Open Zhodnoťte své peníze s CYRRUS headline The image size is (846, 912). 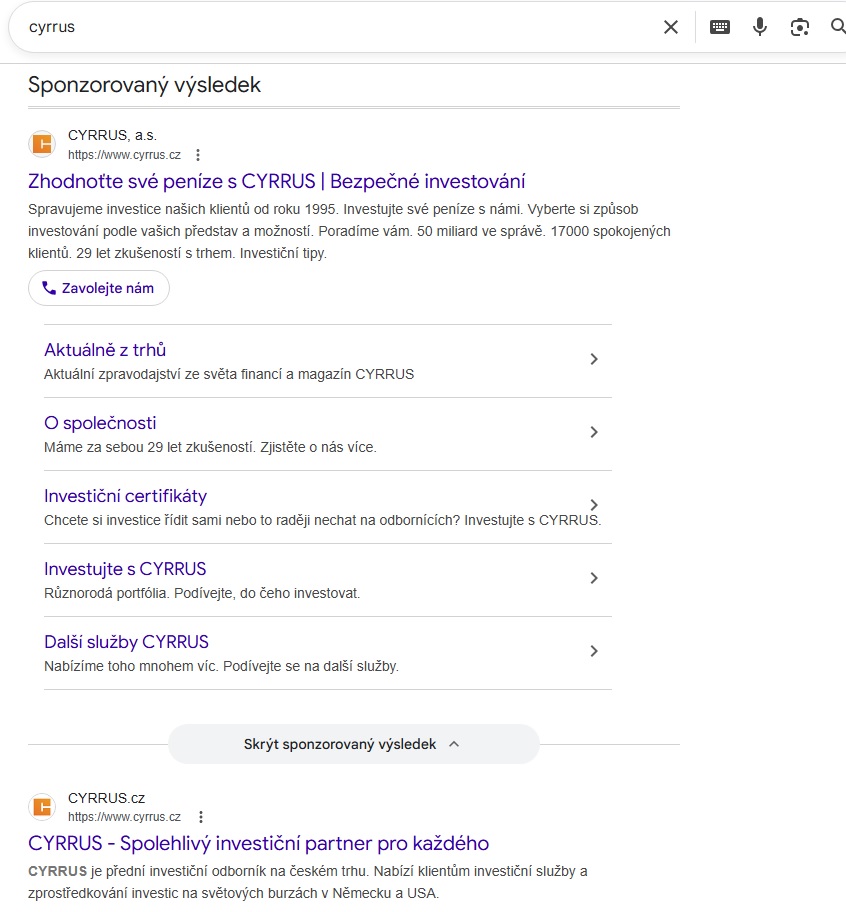point(276,181)
